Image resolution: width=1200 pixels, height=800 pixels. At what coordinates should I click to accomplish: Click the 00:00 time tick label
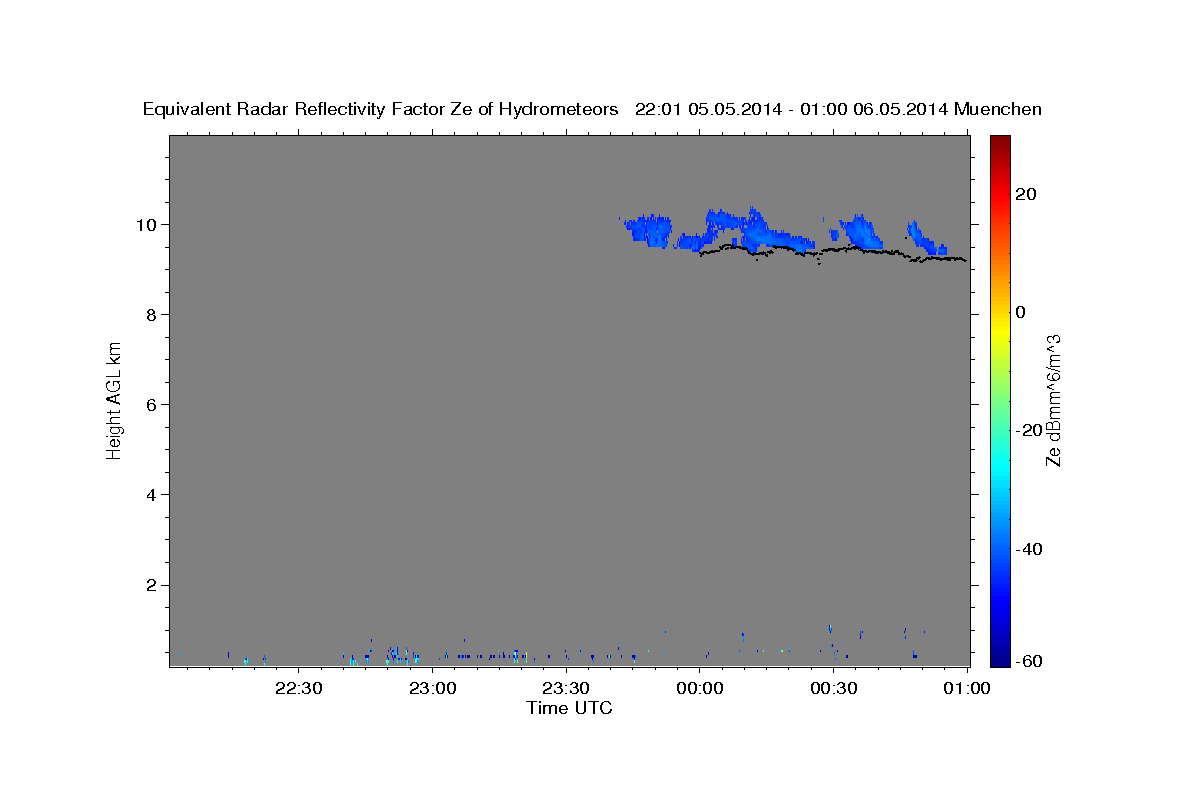click(700, 689)
